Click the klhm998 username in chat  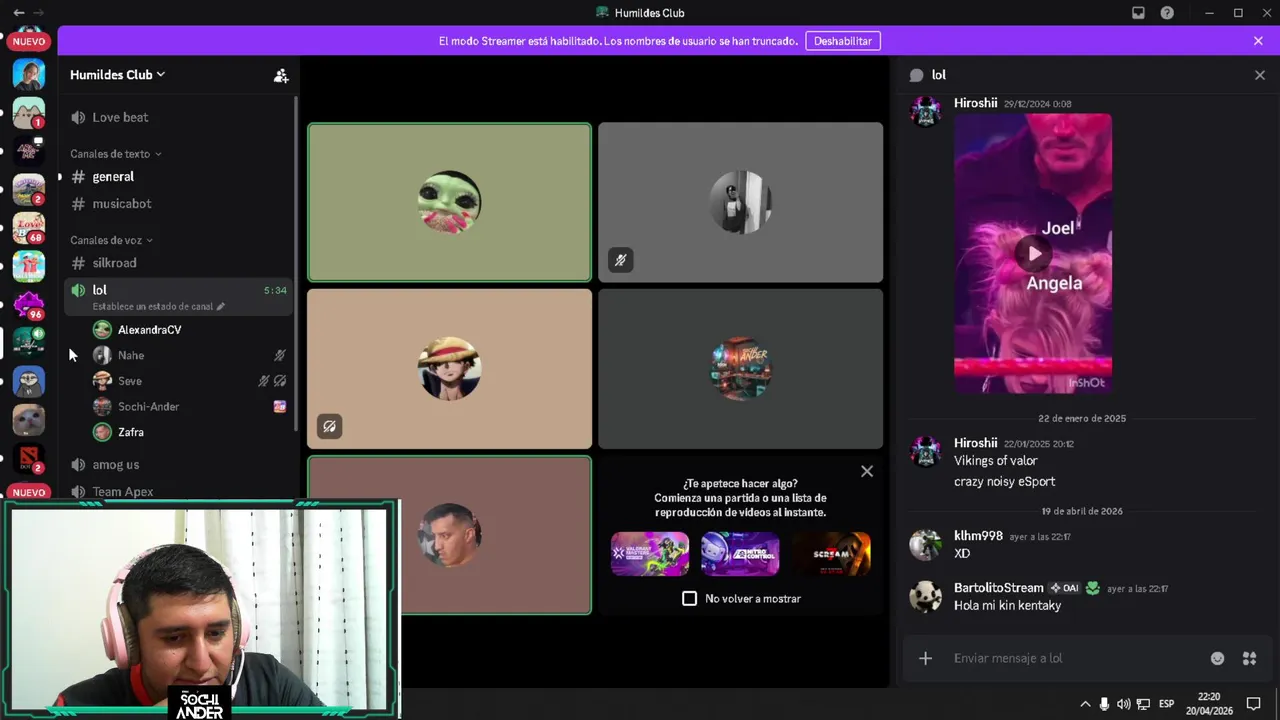pyautogui.click(x=978, y=536)
